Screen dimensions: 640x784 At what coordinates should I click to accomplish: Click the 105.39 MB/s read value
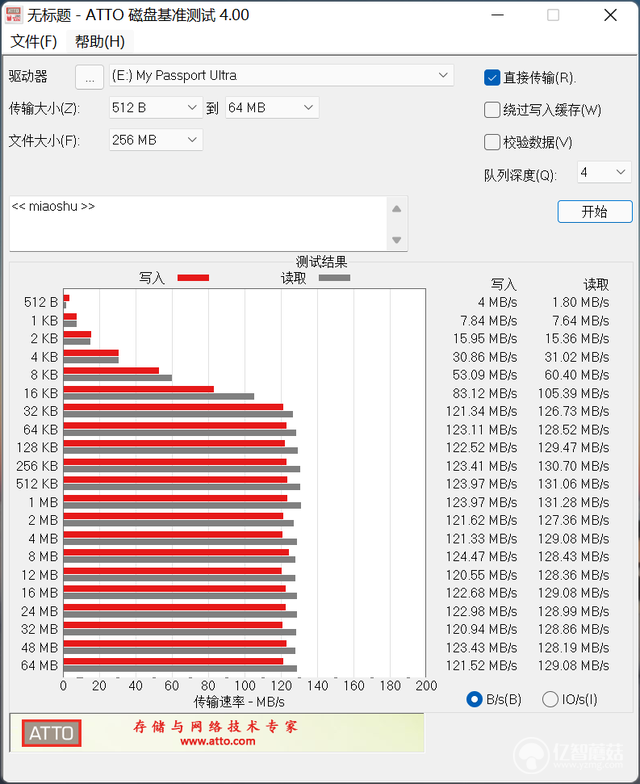(574, 394)
